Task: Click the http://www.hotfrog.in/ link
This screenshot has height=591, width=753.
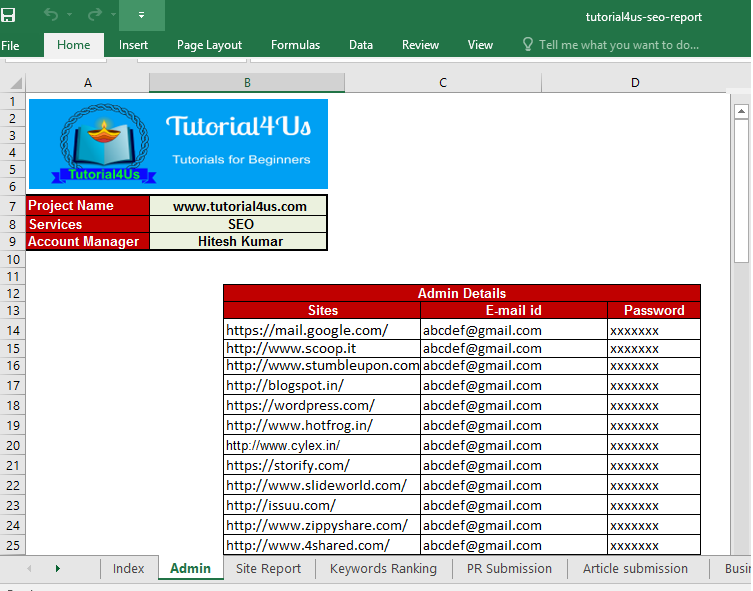Action: click(x=299, y=425)
